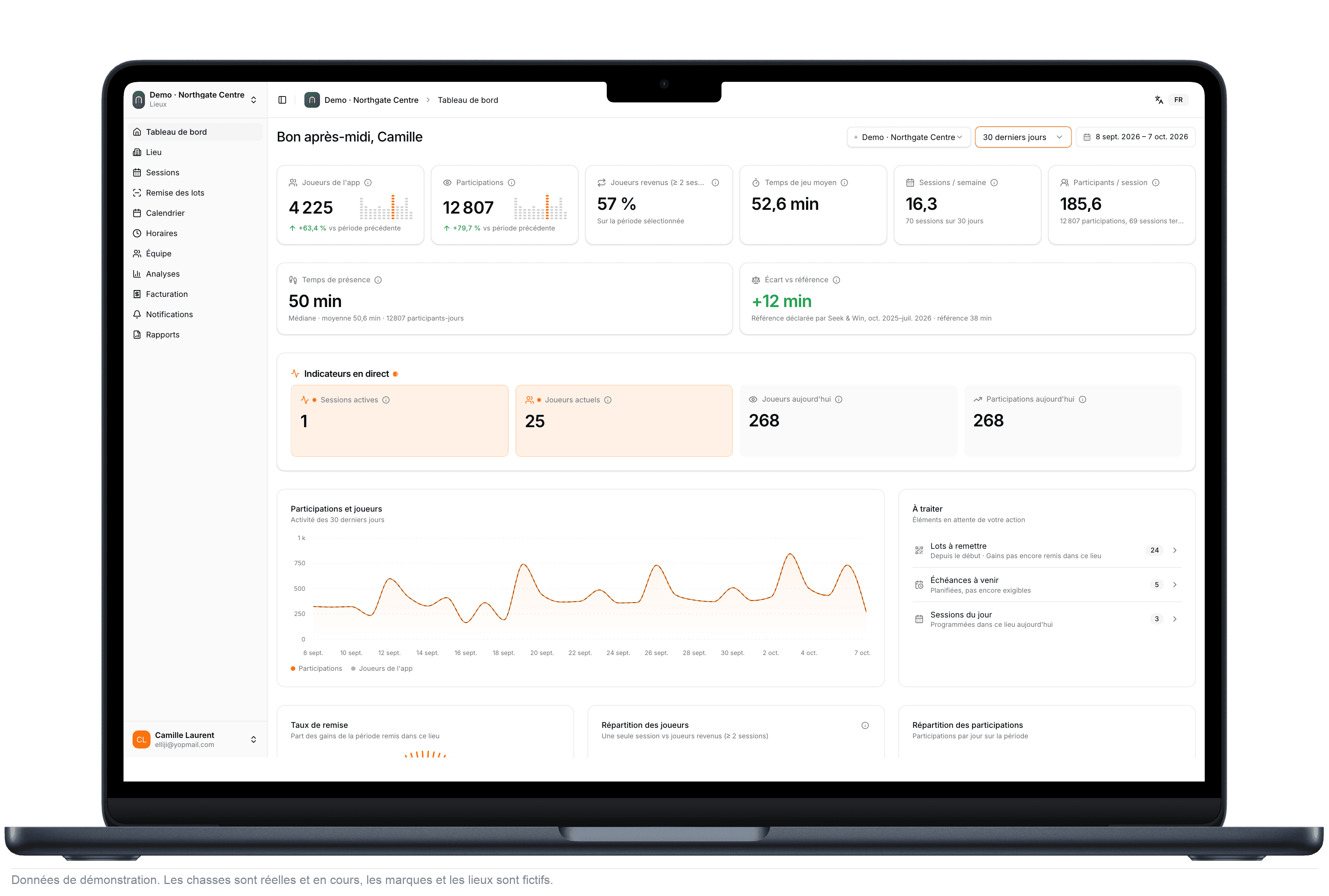
Task: Toggle Joueurs de l'app series in legend
Action: pos(382,669)
